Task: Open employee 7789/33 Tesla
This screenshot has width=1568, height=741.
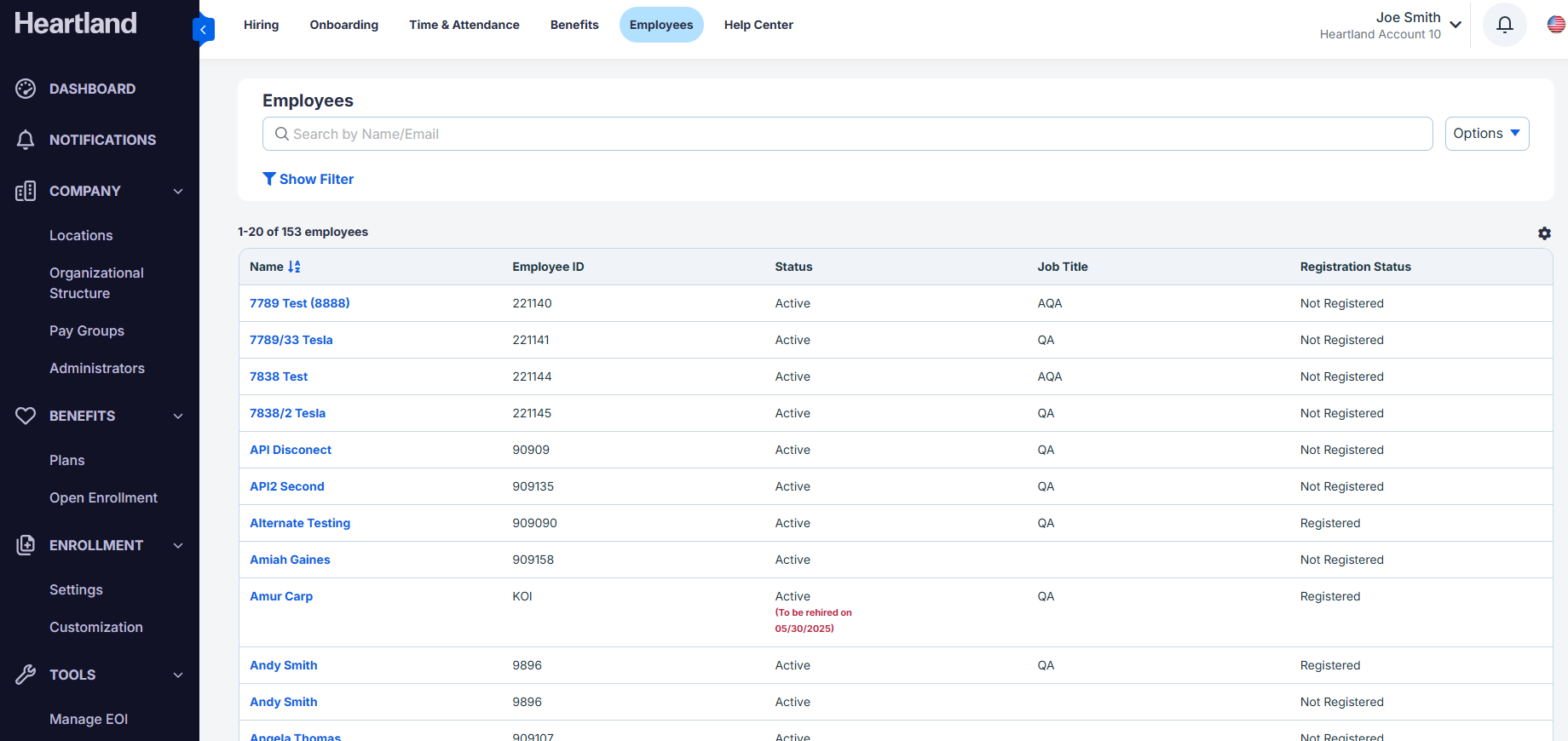Action: pos(291,340)
